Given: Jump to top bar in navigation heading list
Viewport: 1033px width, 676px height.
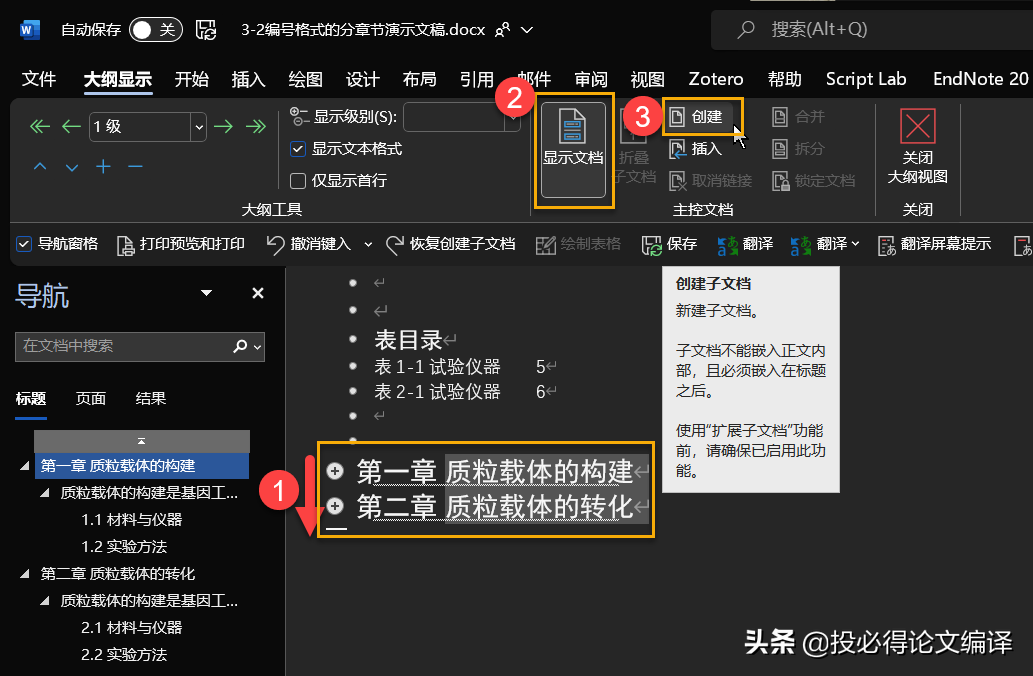Looking at the screenshot, I should coord(142,441).
